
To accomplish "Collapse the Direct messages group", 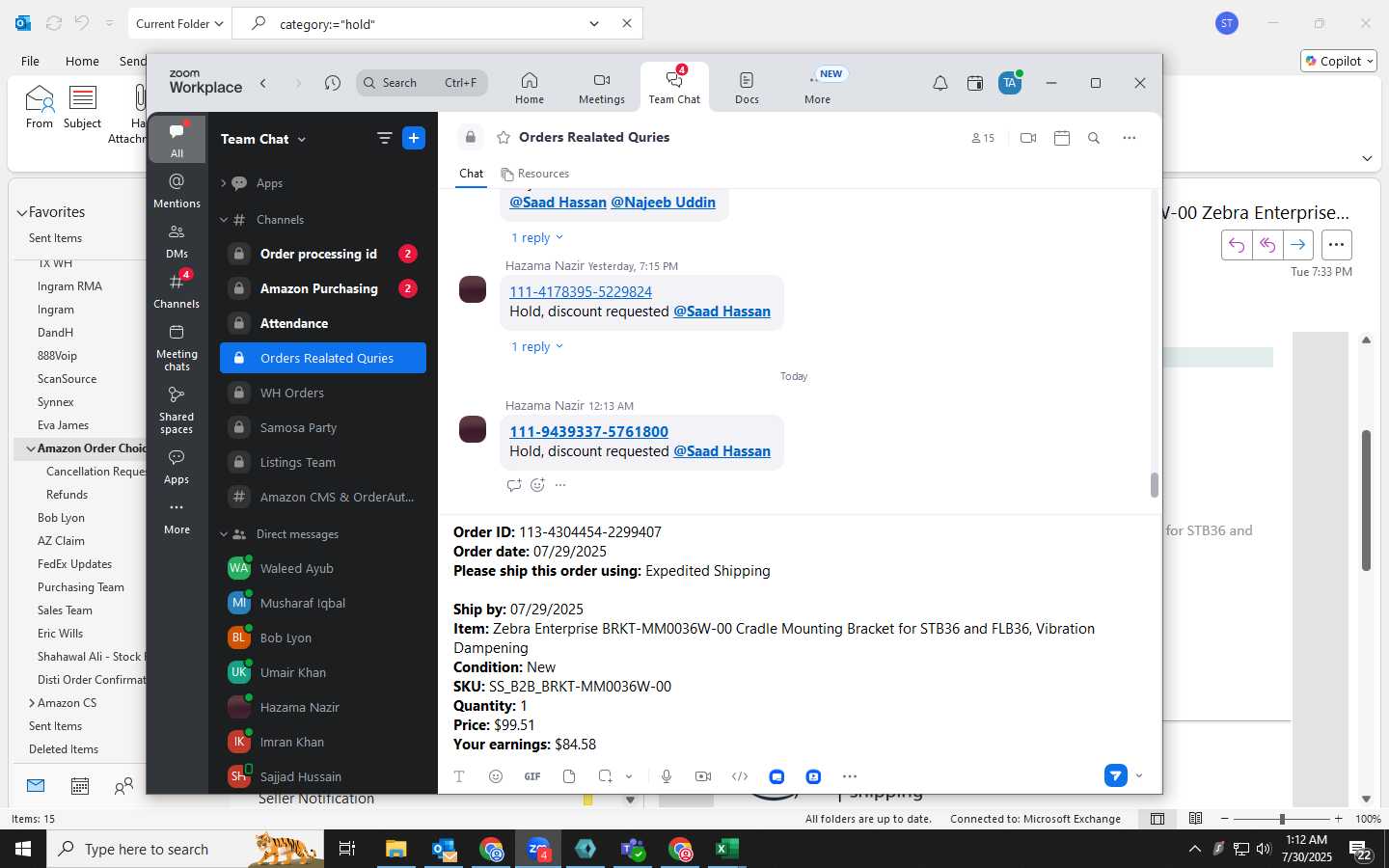I will click(223, 534).
